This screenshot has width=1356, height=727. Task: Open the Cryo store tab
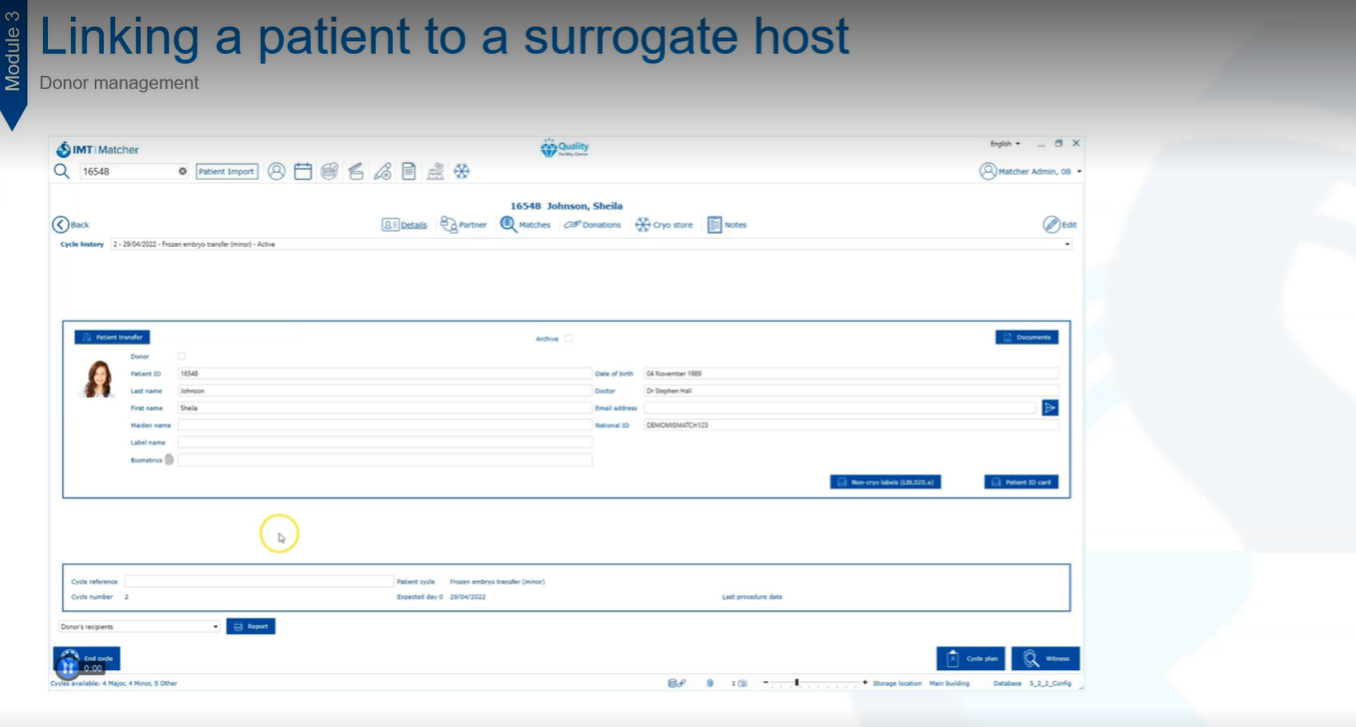tap(664, 225)
